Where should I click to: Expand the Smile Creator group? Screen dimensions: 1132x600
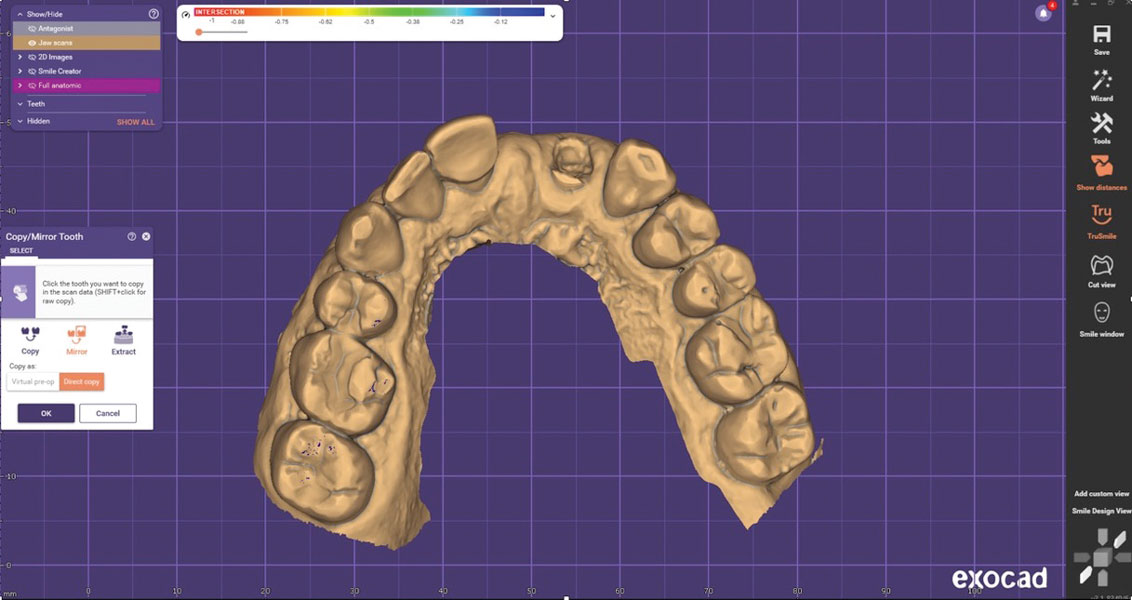20,71
